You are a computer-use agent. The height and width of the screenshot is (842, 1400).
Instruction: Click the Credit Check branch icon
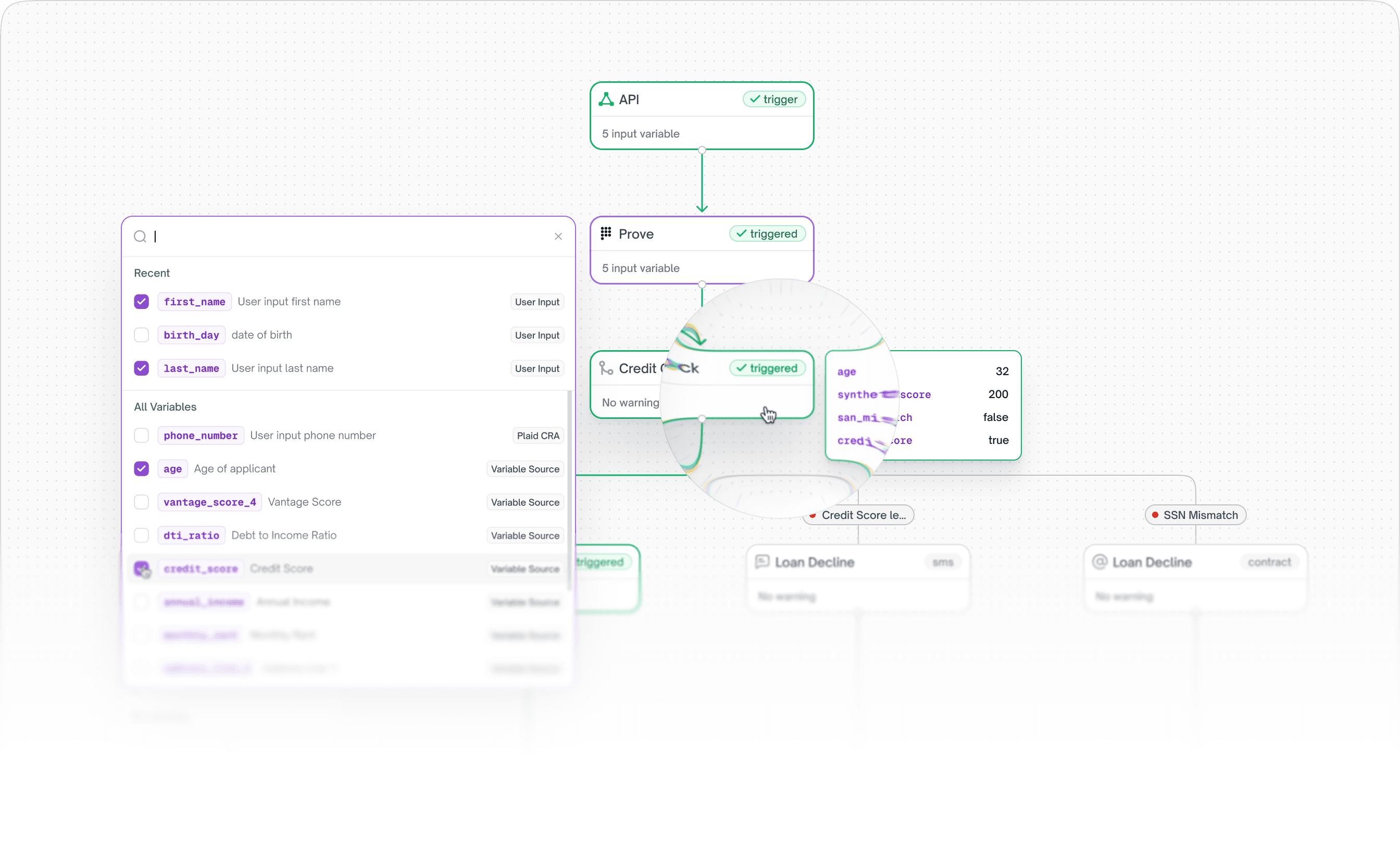click(606, 368)
